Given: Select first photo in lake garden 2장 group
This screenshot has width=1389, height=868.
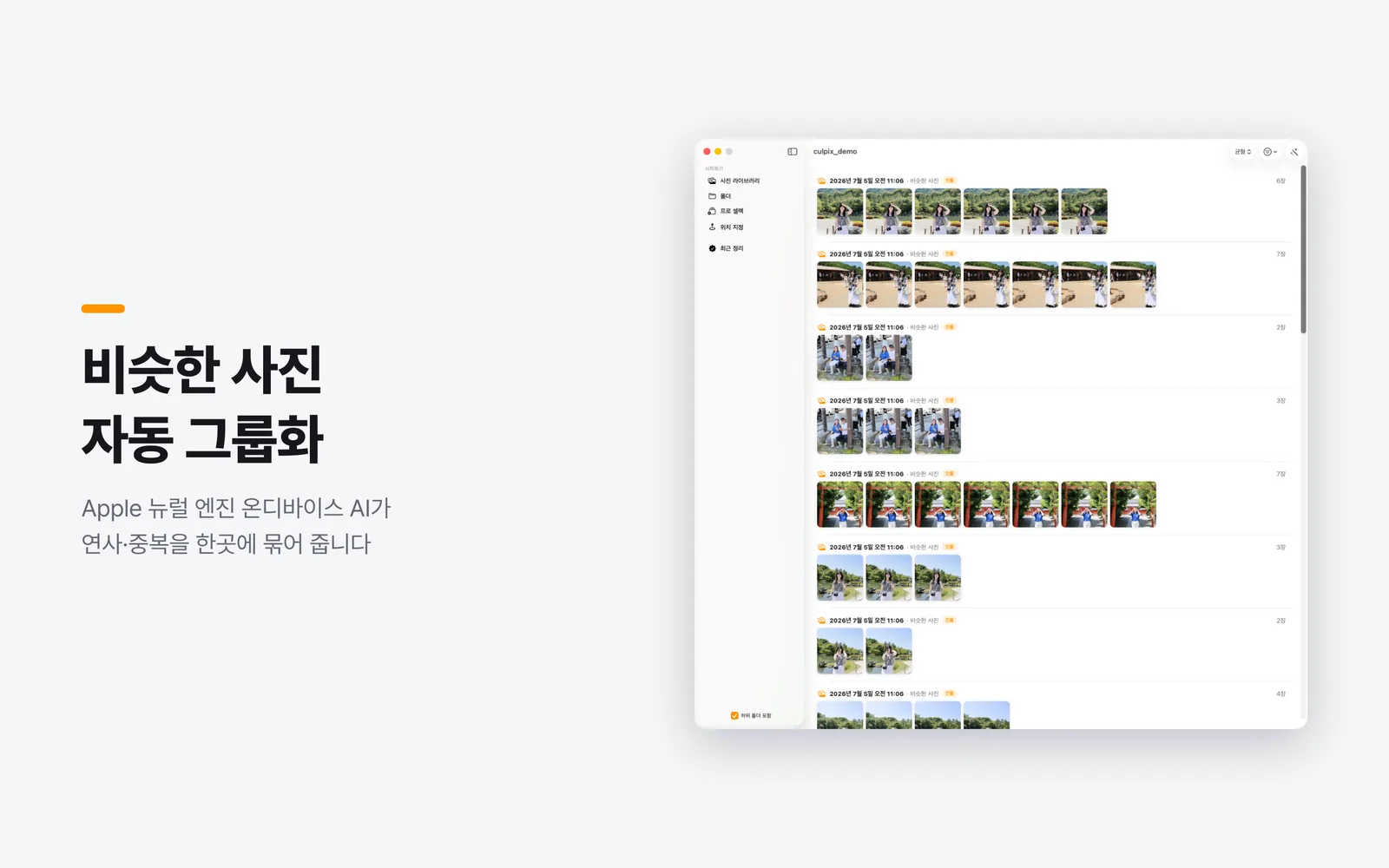Looking at the screenshot, I should 840,652.
